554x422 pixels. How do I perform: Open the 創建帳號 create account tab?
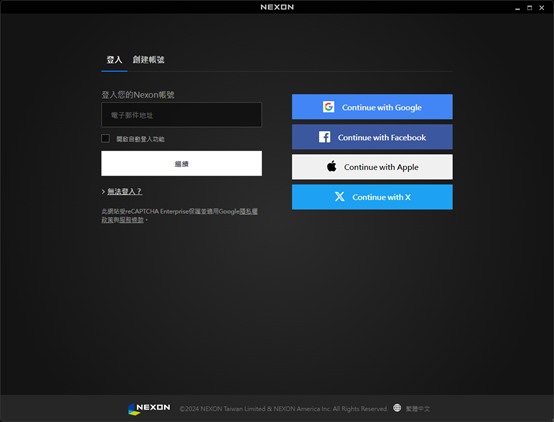coord(148,60)
